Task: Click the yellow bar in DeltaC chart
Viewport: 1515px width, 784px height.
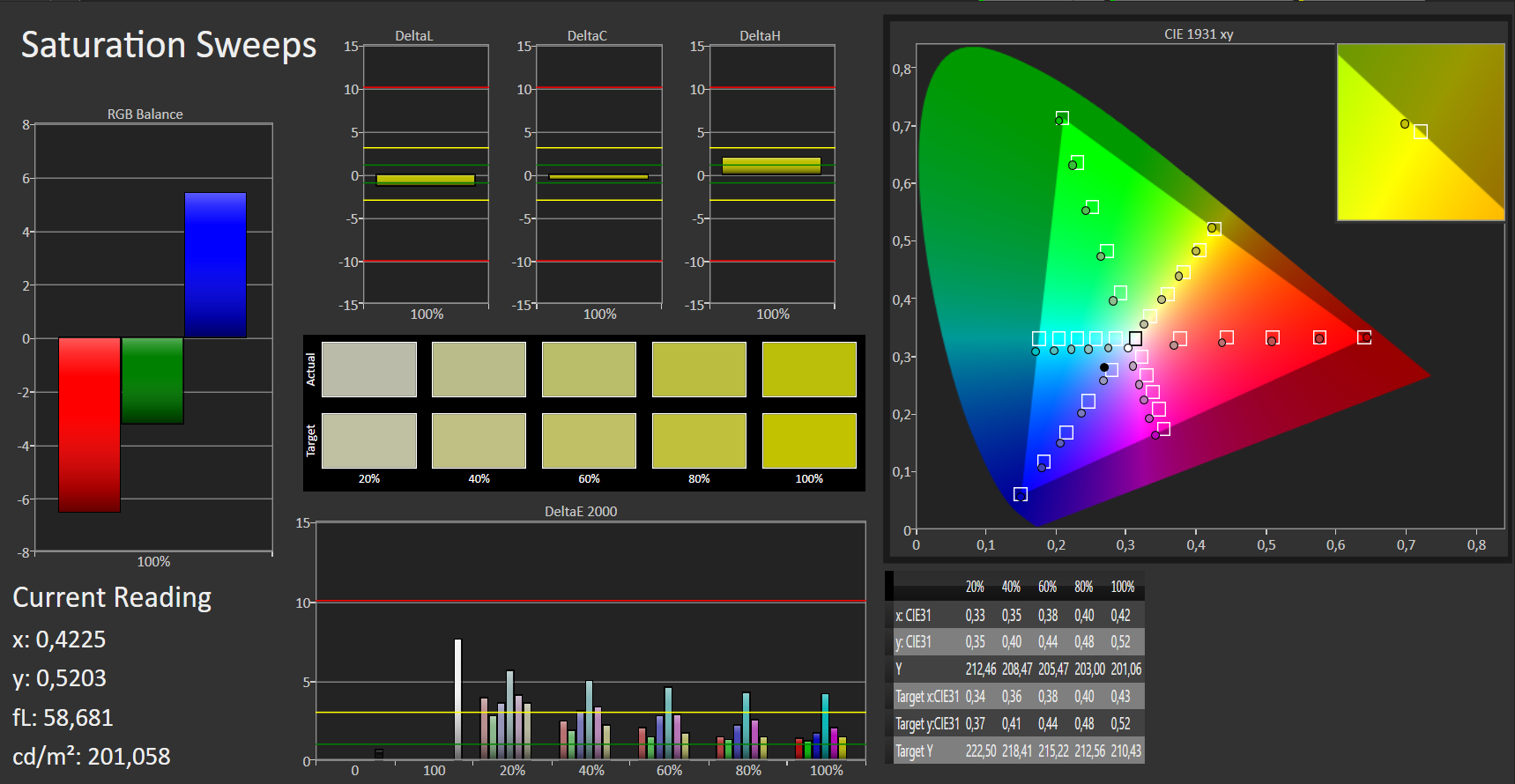Action: point(598,177)
